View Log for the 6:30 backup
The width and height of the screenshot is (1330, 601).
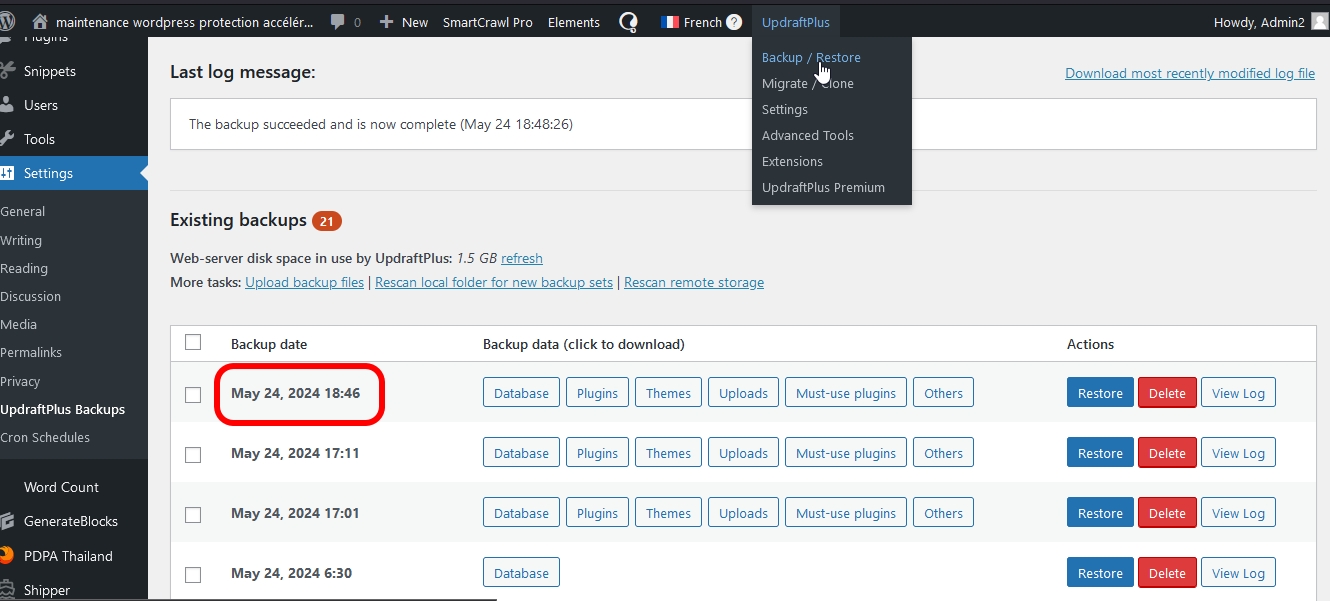[1238, 573]
